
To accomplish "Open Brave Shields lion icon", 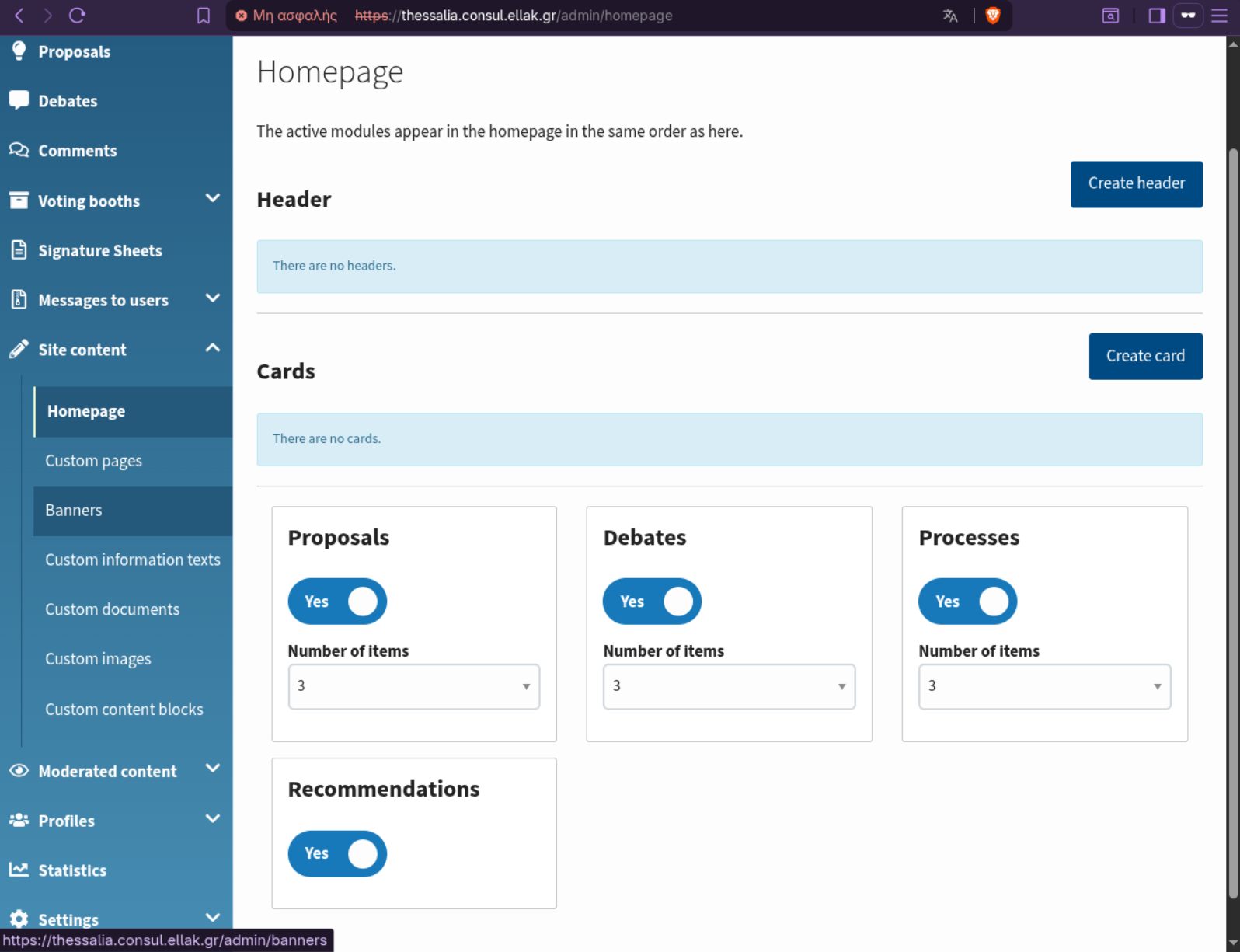I will (993, 16).
